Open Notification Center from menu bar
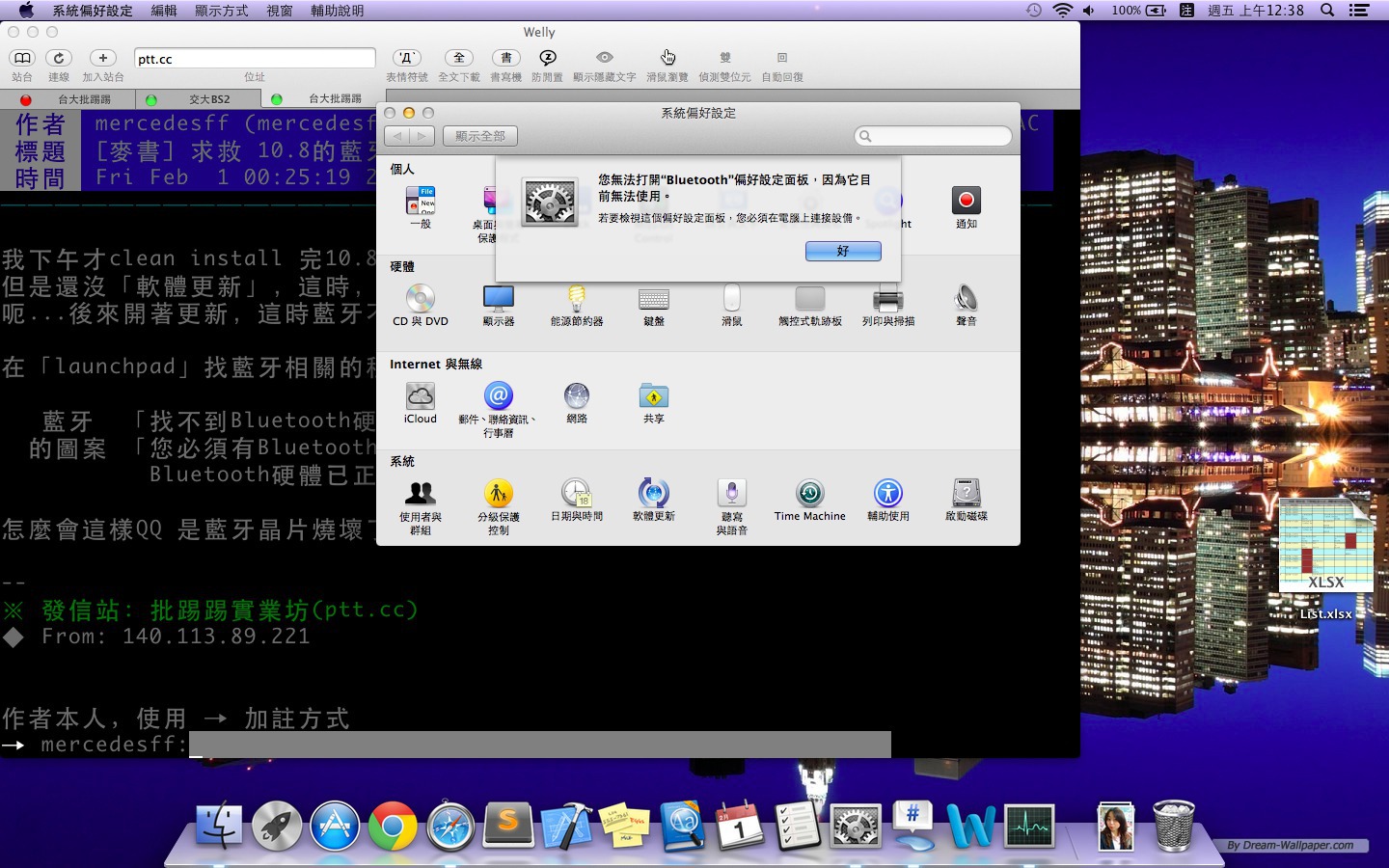 1359,11
